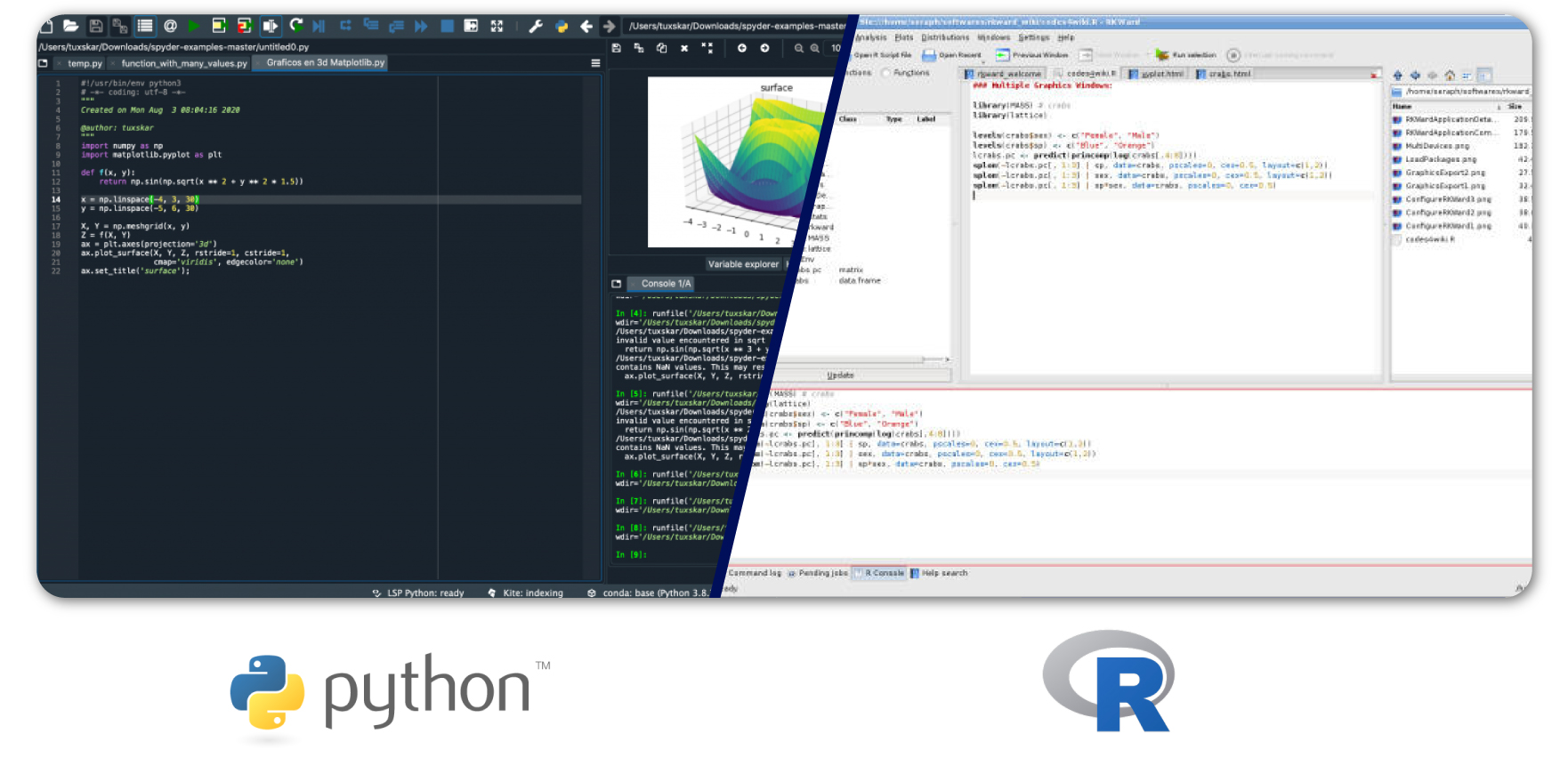Click the Re-run last file icon
This screenshot has height=774, width=1568.
point(296,26)
